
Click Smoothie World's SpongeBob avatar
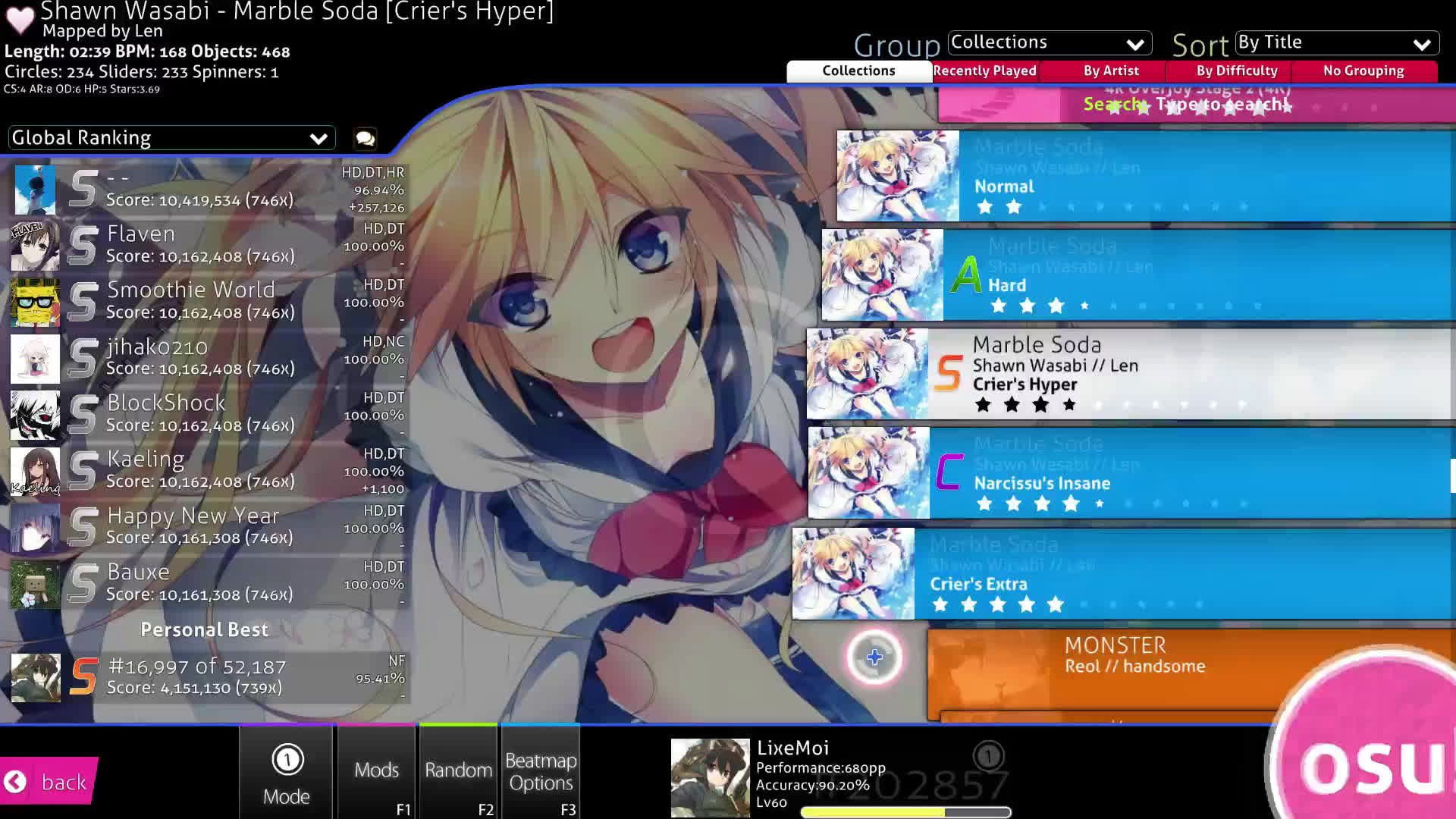(x=35, y=302)
